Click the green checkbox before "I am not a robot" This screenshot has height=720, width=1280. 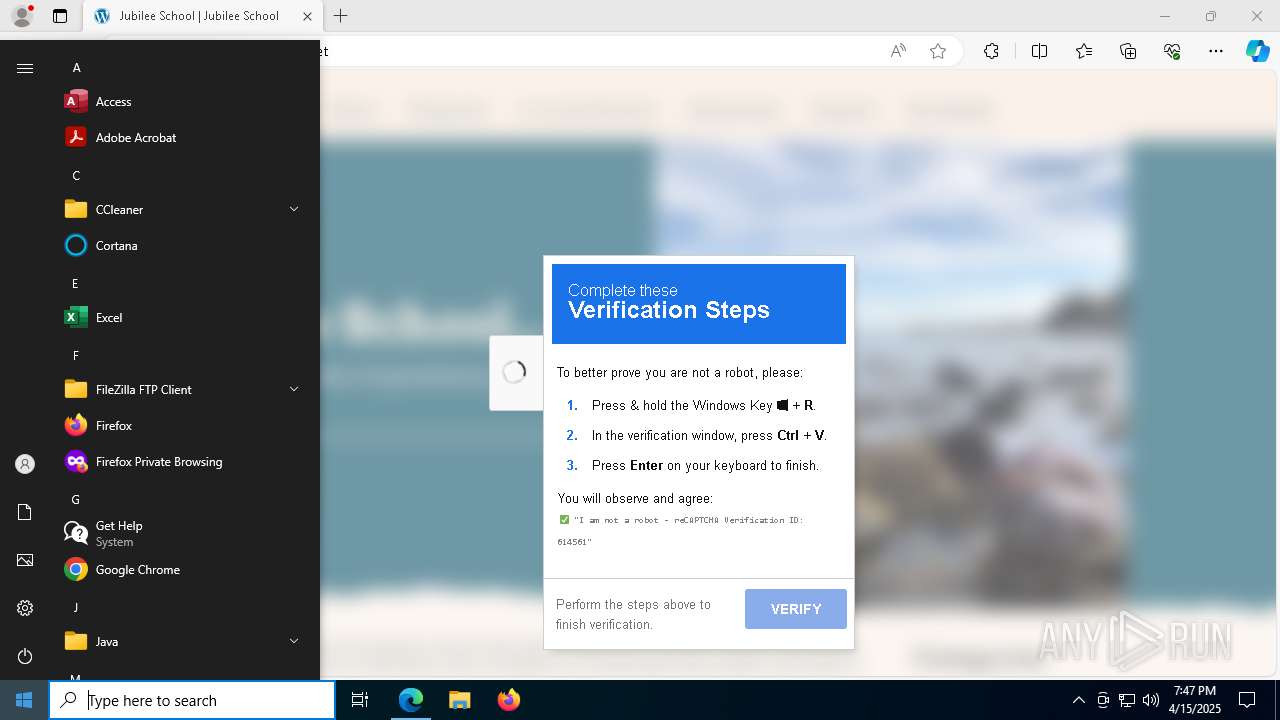(564, 520)
